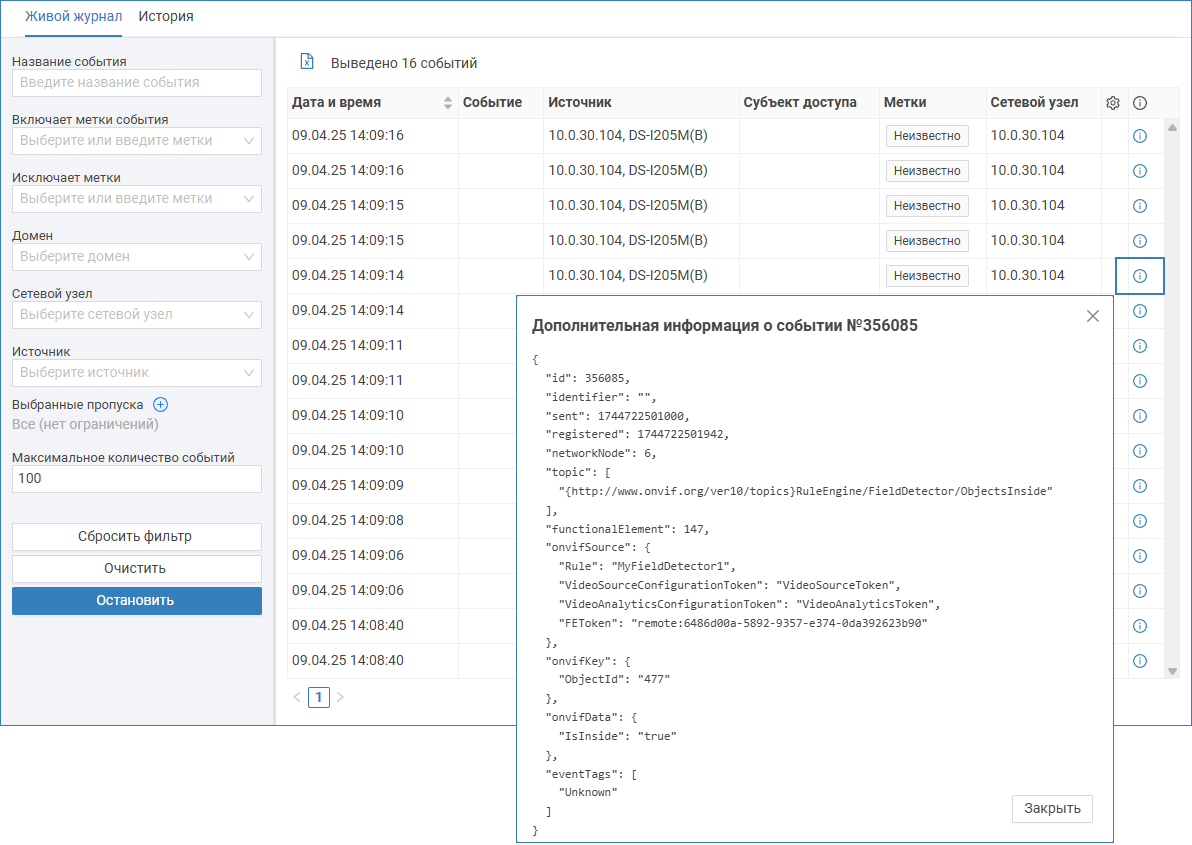The width and height of the screenshot is (1192, 845).
Task: Click the Сбросить фильтр button
Action: [x=136, y=537]
